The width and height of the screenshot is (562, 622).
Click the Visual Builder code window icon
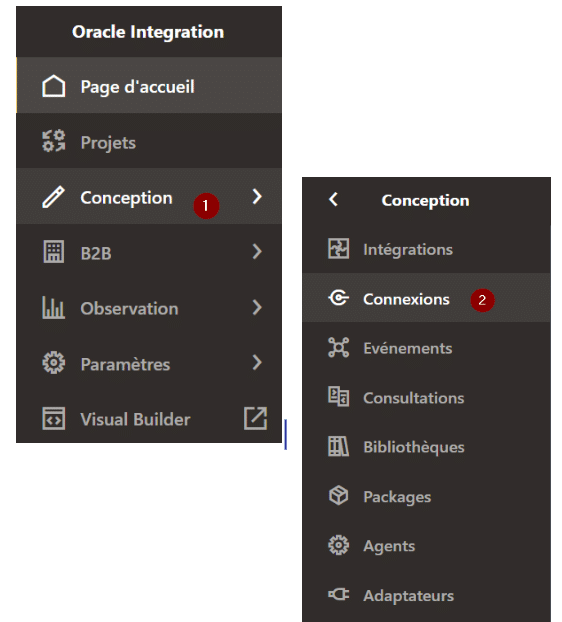pos(54,418)
